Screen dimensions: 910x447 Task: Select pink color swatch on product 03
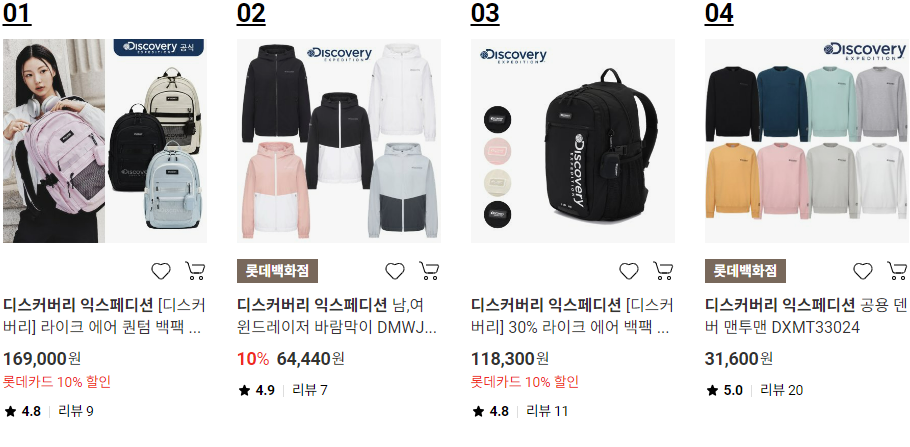tap(497, 152)
